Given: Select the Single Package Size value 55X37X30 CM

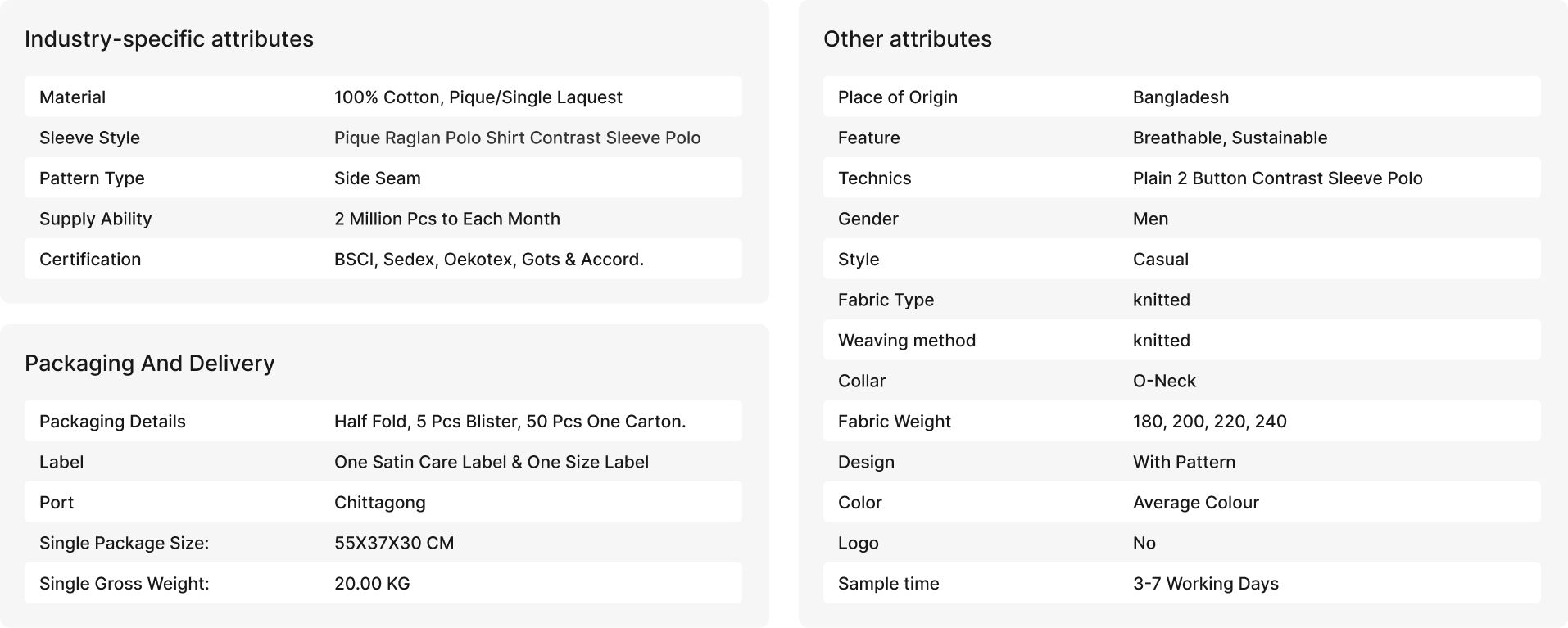Looking at the screenshot, I should (x=394, y=544).
